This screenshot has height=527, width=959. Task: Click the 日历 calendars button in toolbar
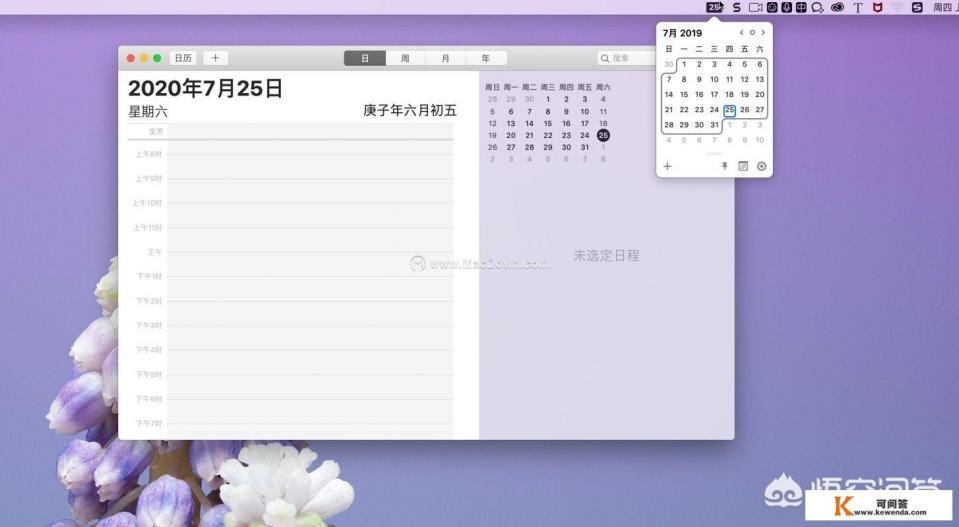tap(183, 58)
